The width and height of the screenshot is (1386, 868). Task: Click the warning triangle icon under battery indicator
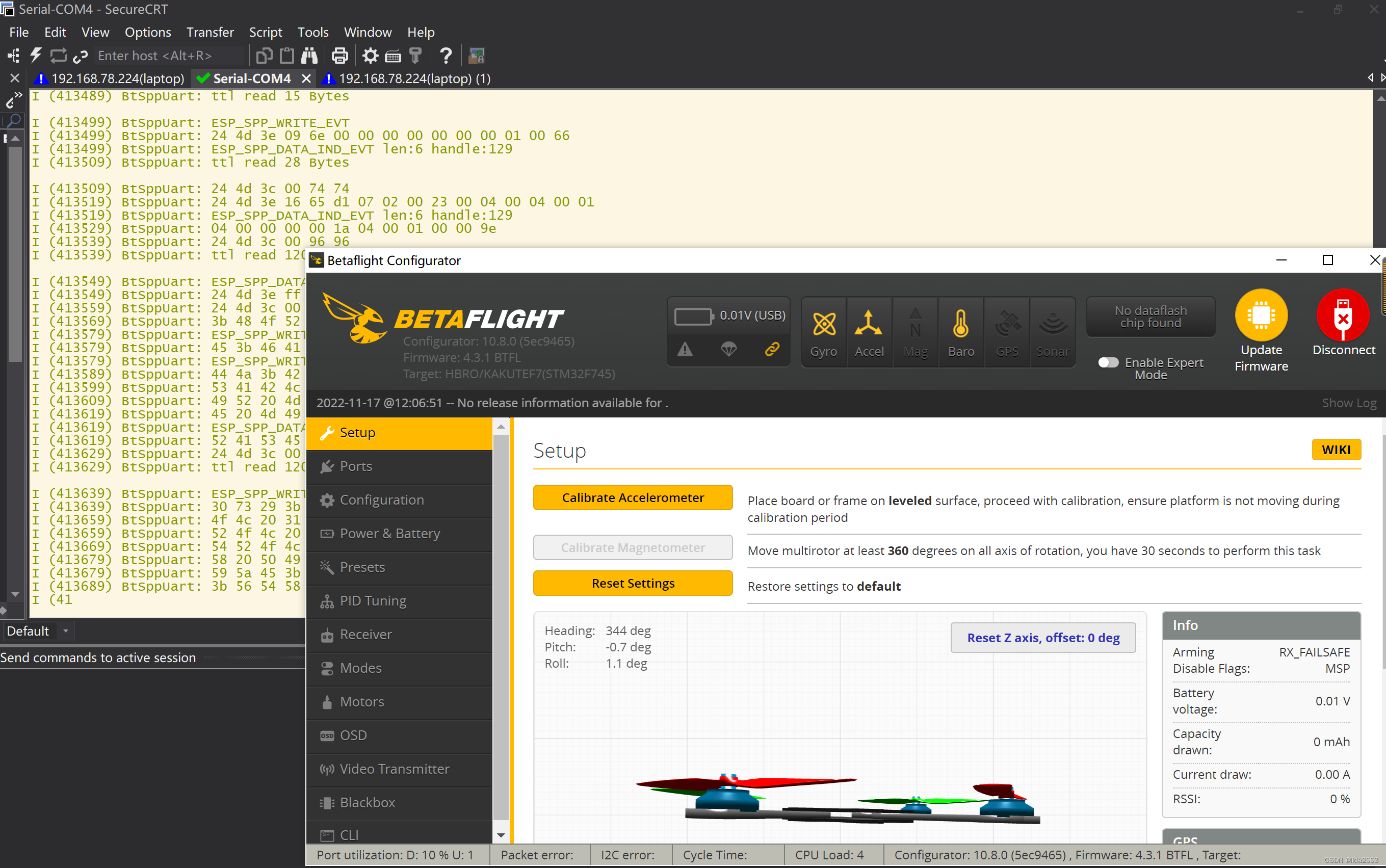685,349
